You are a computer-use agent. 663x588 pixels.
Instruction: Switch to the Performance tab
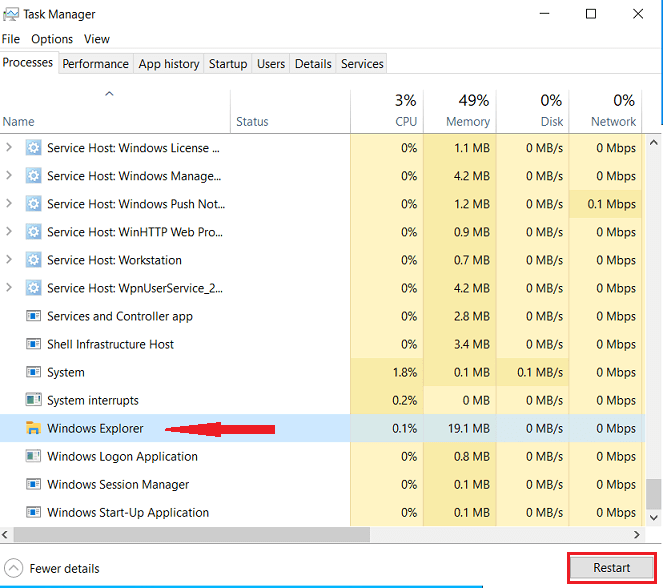click(96, 64)
